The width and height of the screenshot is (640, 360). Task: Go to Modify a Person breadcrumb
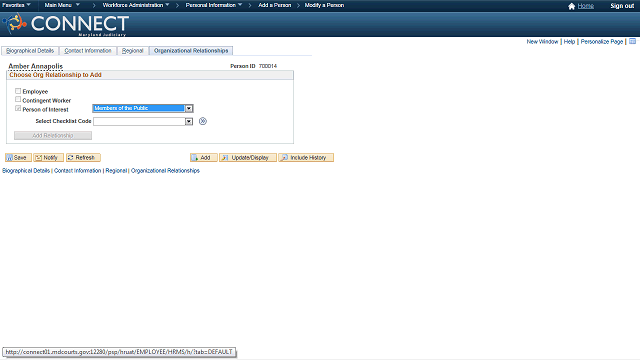tap(324, 5)
